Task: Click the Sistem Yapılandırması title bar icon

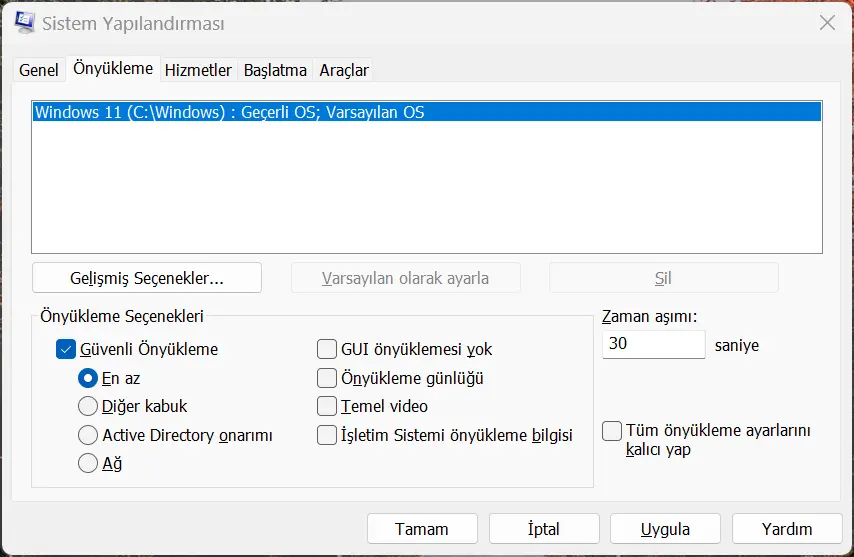Action: (25, 22)
